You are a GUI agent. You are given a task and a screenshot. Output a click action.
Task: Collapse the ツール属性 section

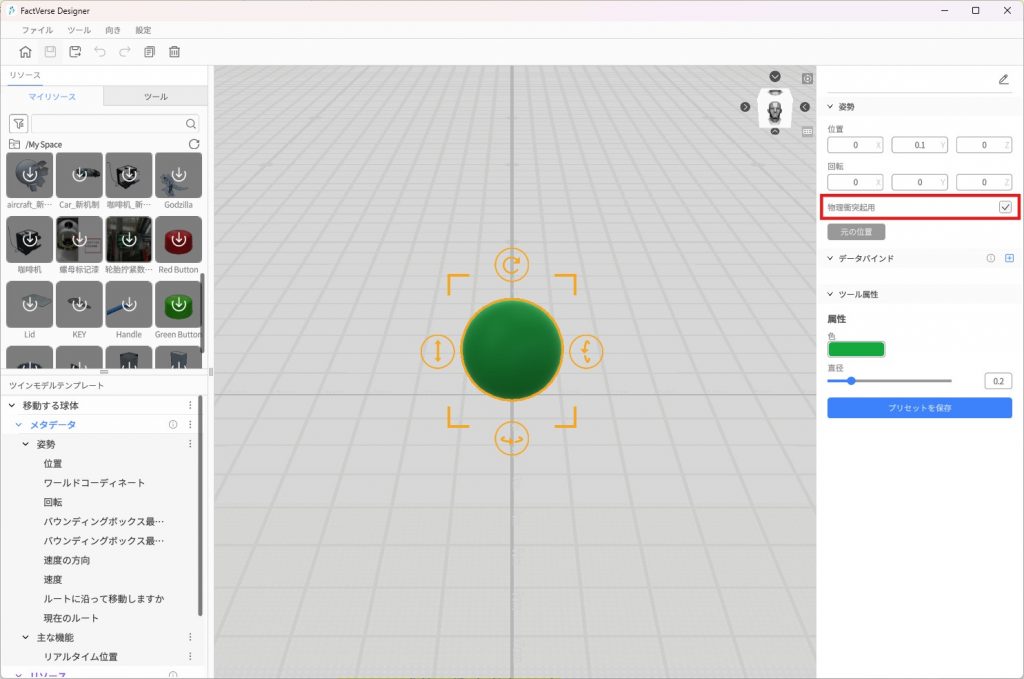pyautogui.click(x=830, y=294)
